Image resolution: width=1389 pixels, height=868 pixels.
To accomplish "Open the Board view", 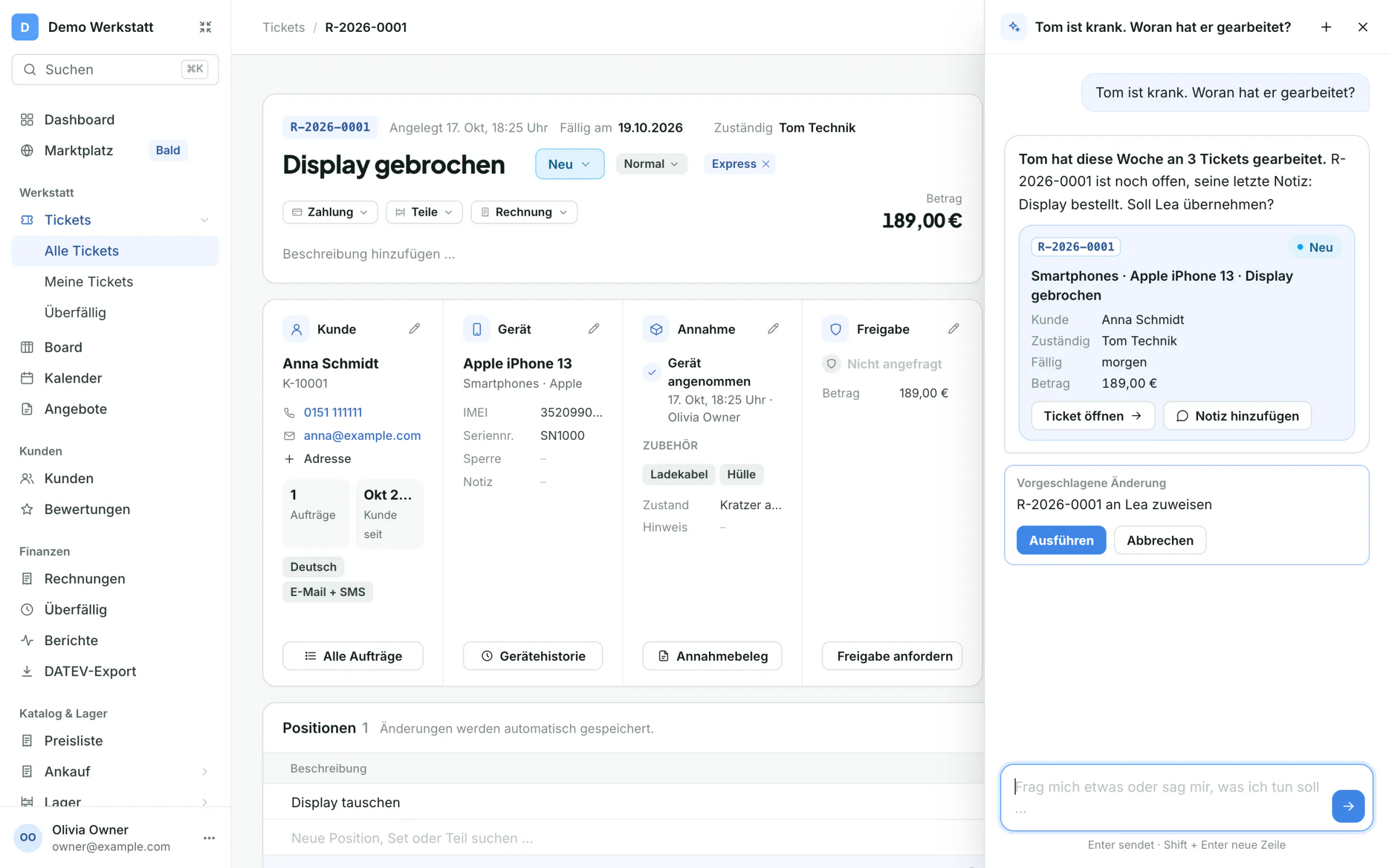I will point(115,347).
